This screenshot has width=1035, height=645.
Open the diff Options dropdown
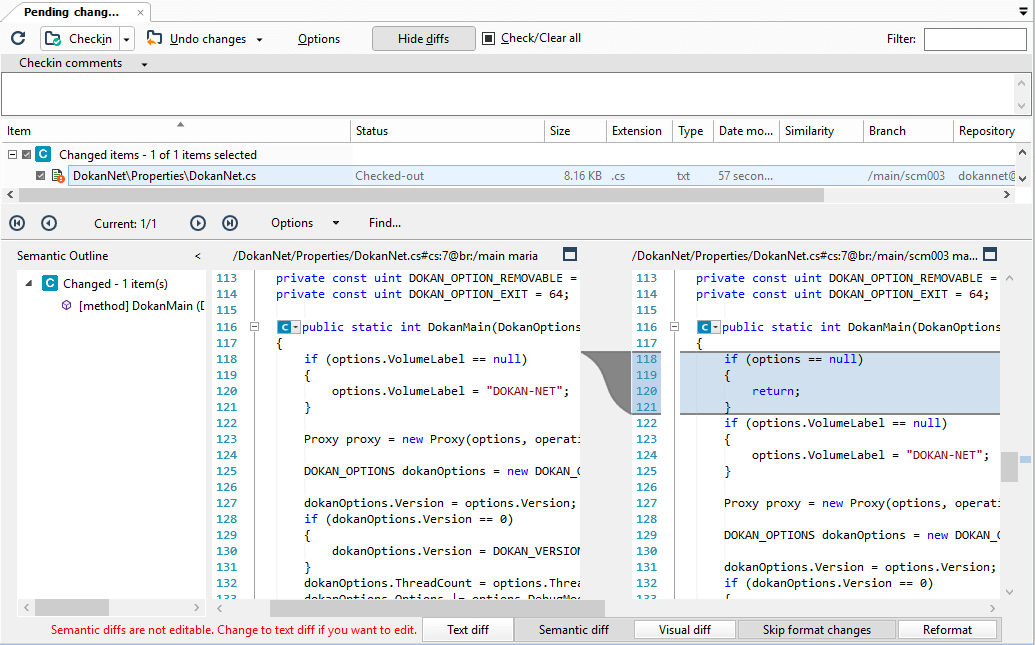(305, 223)
